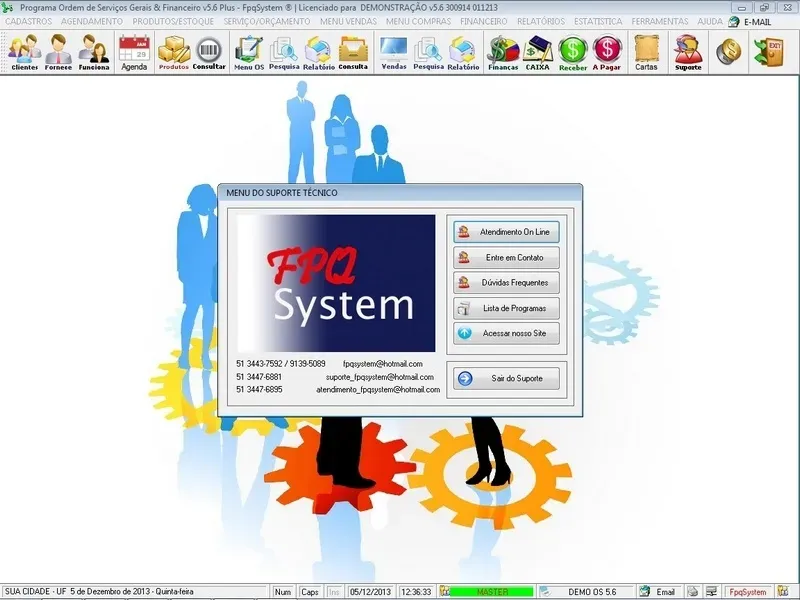Open the CAIXA cash register icon
The image size is (800, 600).
[x=538, y=51]
